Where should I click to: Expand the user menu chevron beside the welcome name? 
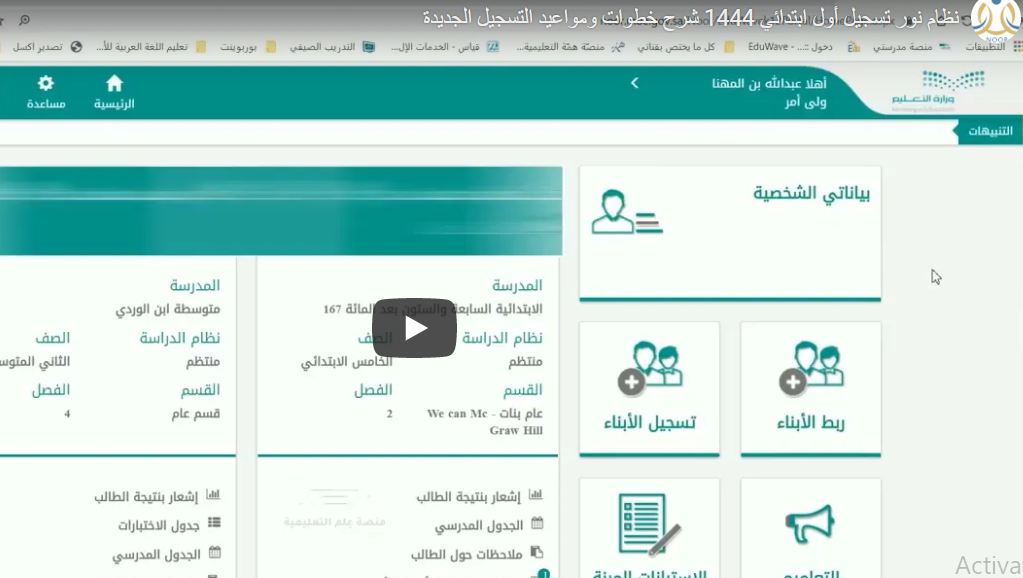(634, 84)
